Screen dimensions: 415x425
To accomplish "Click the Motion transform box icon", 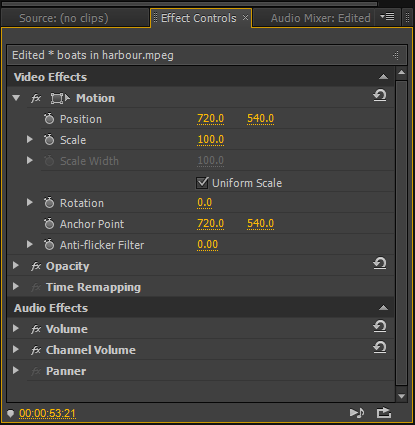I will tap(60, 98).
